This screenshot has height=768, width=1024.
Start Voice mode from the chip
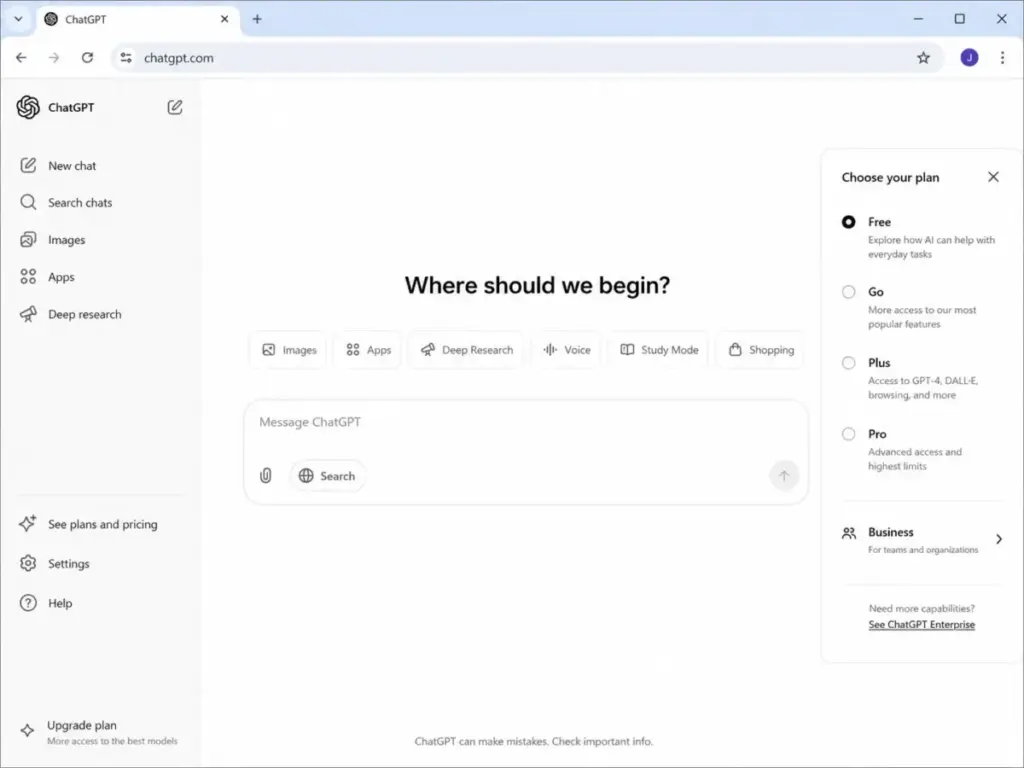click(x=567, y=350)
